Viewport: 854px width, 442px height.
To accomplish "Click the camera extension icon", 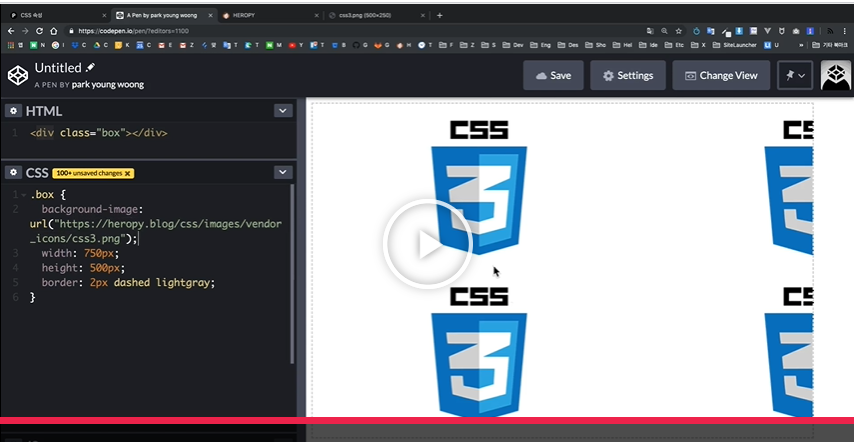I will tap(796, 31).
